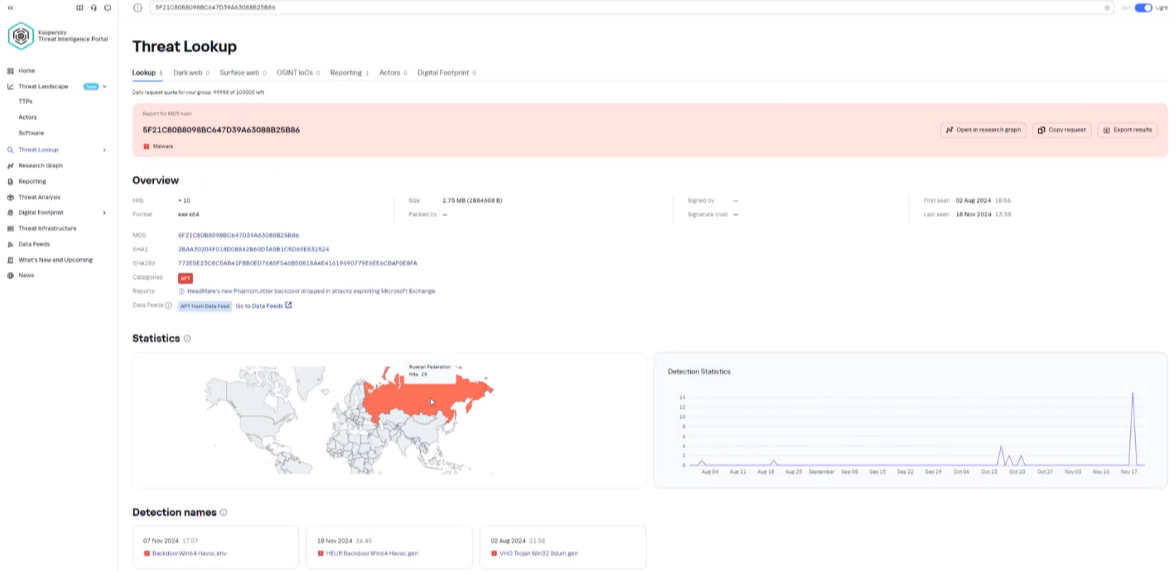This screenshot has height=571, width=1176.
Task: Click red icon before Backdoor.Win64.Havoc.ehv
Action: pyautogui.click(x=146, y=553)
